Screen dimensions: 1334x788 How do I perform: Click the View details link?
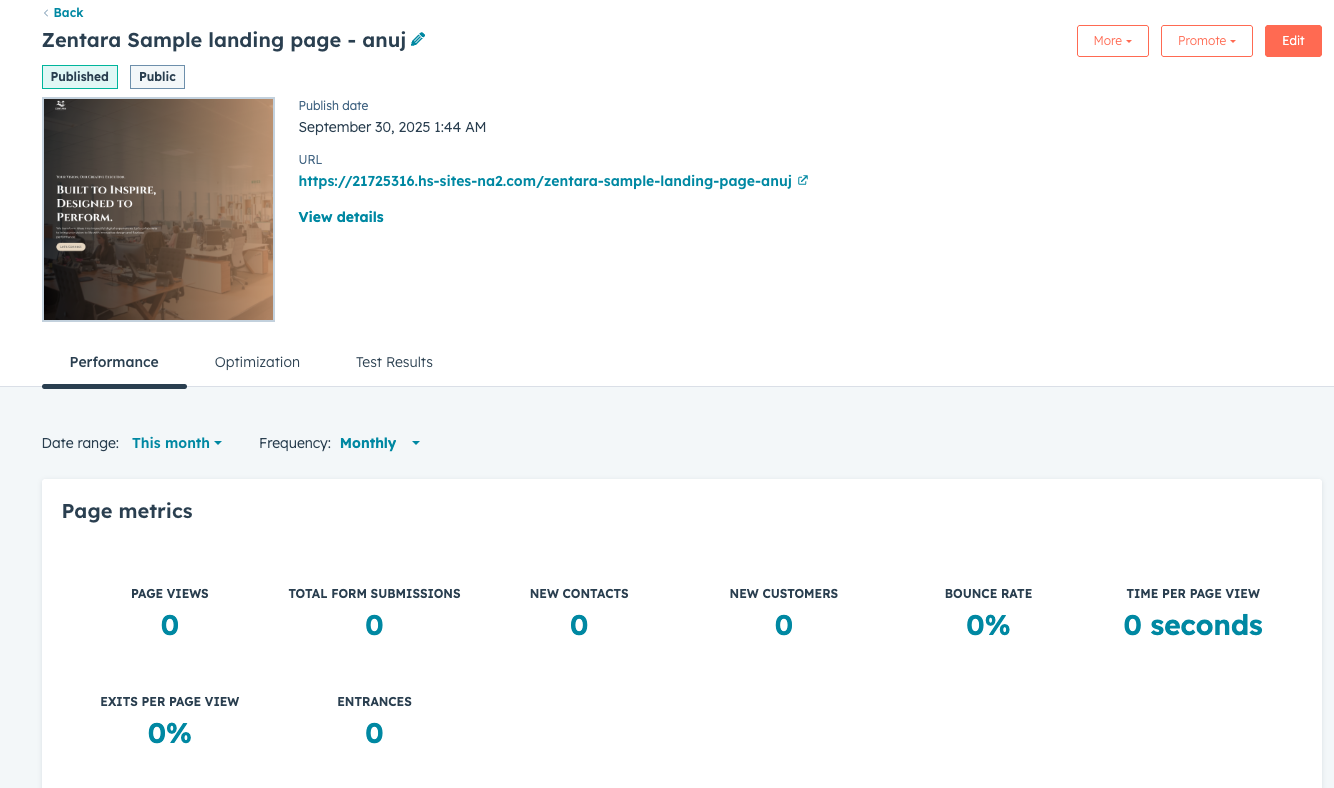[x=341, y=217]
